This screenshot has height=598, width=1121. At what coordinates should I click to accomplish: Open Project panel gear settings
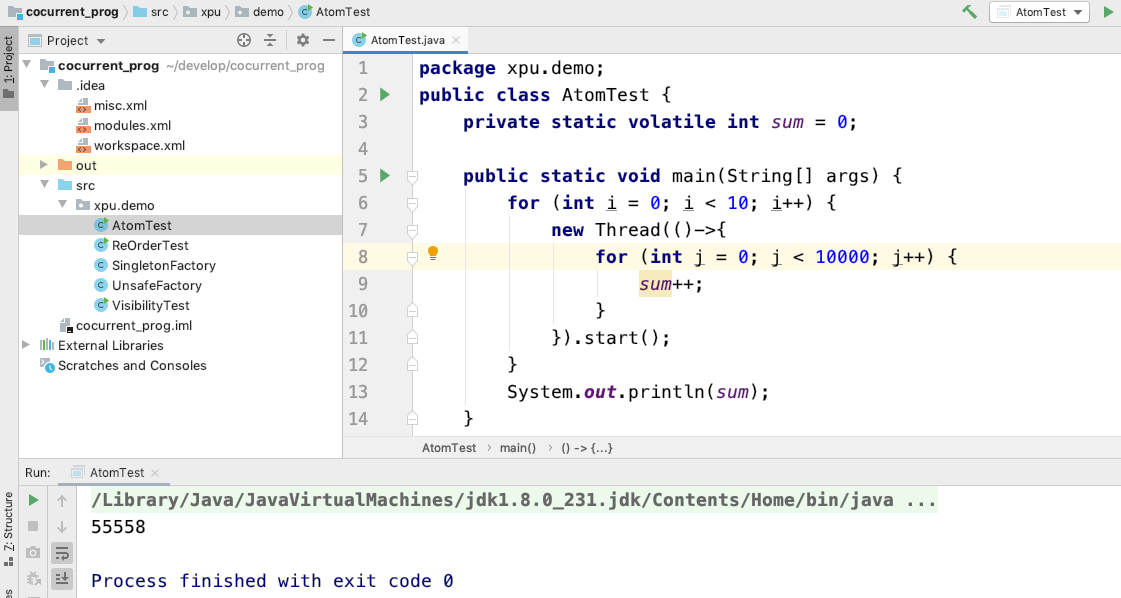303,40
